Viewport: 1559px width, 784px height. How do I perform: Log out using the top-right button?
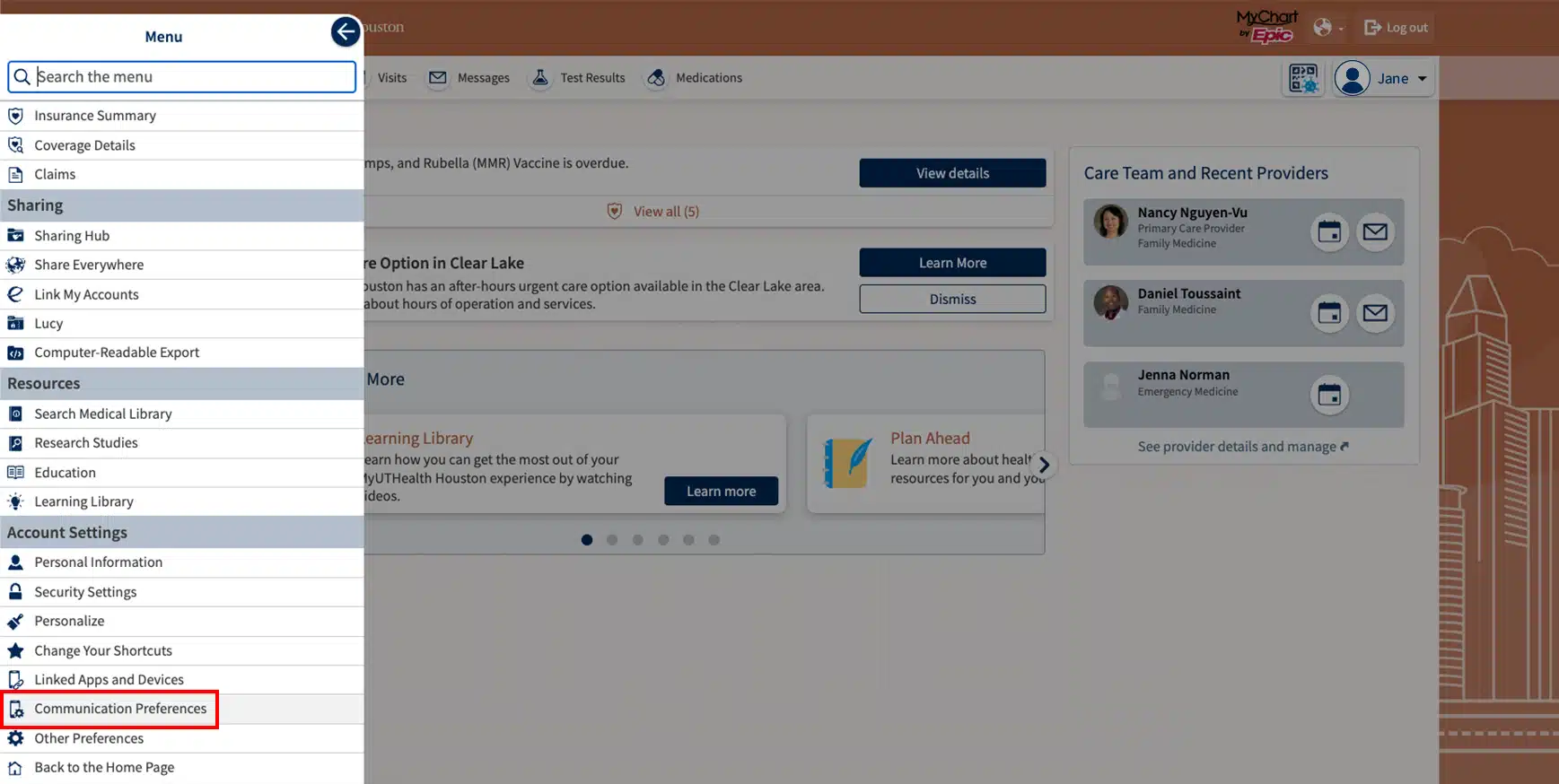1396,28
